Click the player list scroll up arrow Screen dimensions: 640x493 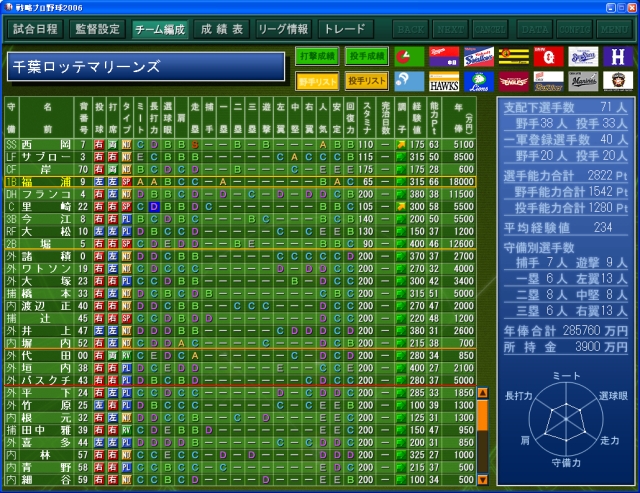482,393
